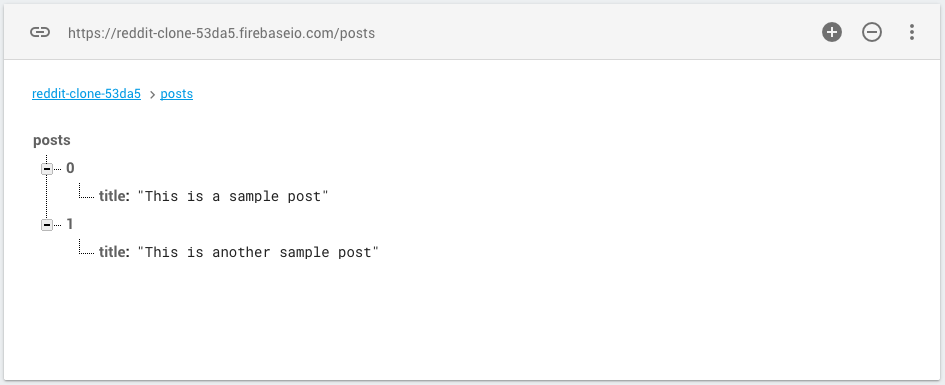Select the posts root node label

click(52, 140)
